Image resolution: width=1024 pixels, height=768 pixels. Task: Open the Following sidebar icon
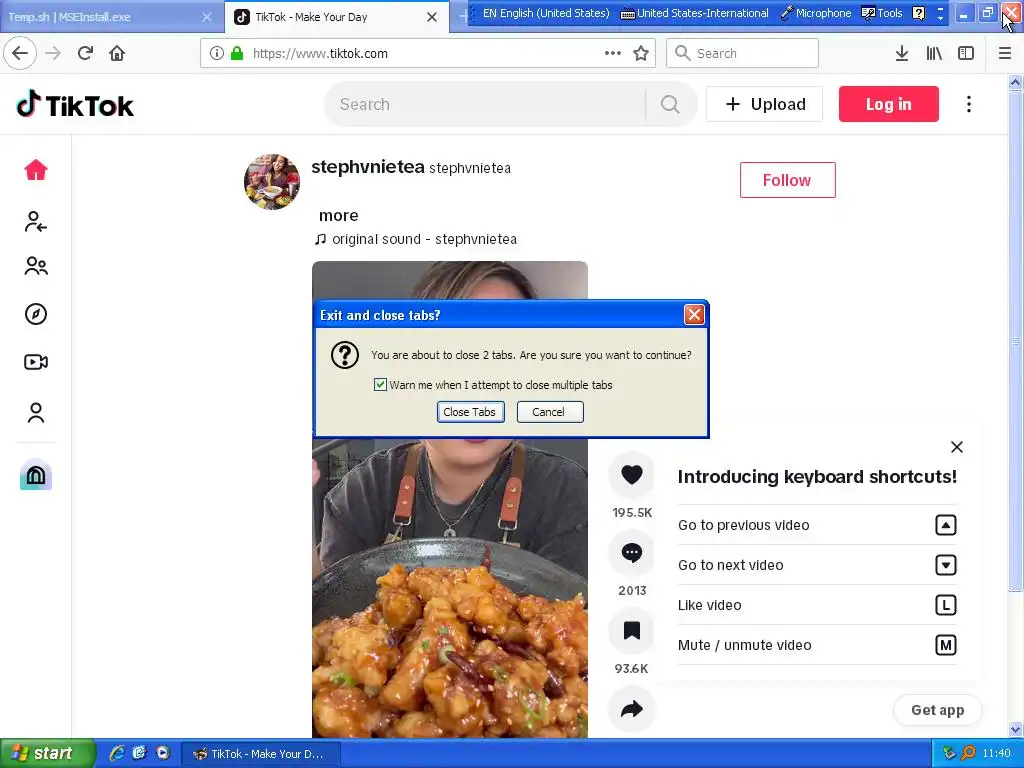[36, 222]
